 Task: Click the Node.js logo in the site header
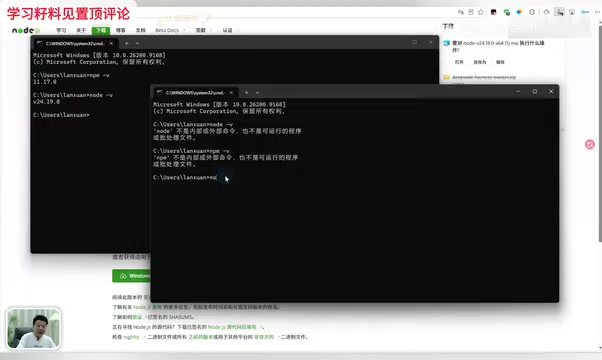tap(25, 30)
